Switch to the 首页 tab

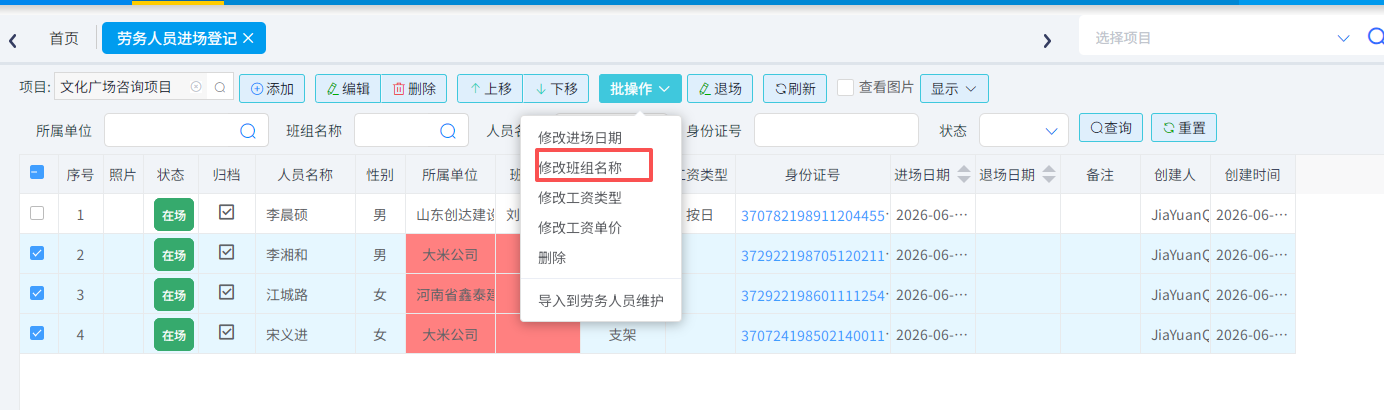click(x=64, y=38)
